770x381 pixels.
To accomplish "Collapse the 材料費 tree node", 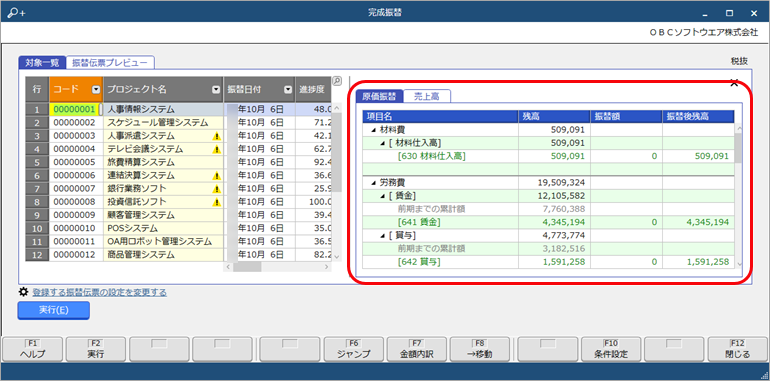I will click(374, 130).
